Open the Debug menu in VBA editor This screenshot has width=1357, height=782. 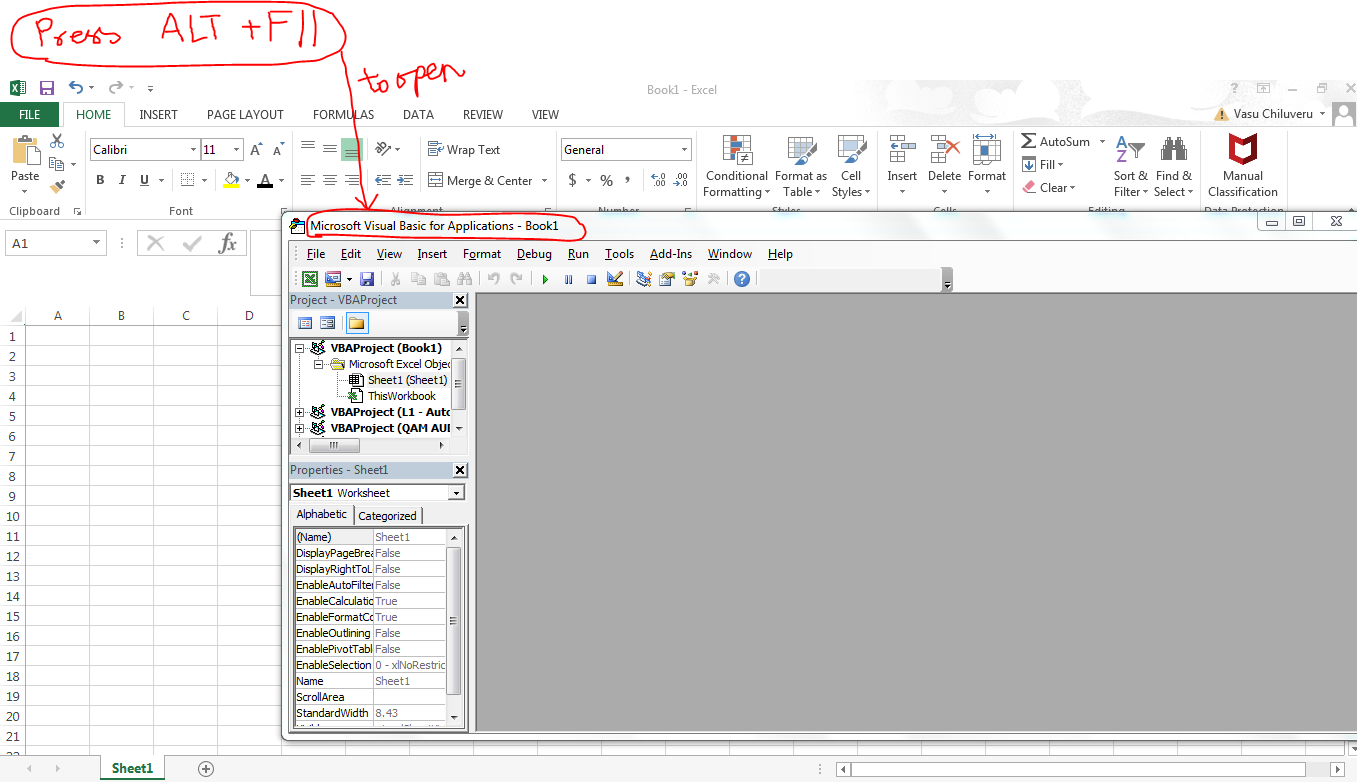(x=534, y=254)
